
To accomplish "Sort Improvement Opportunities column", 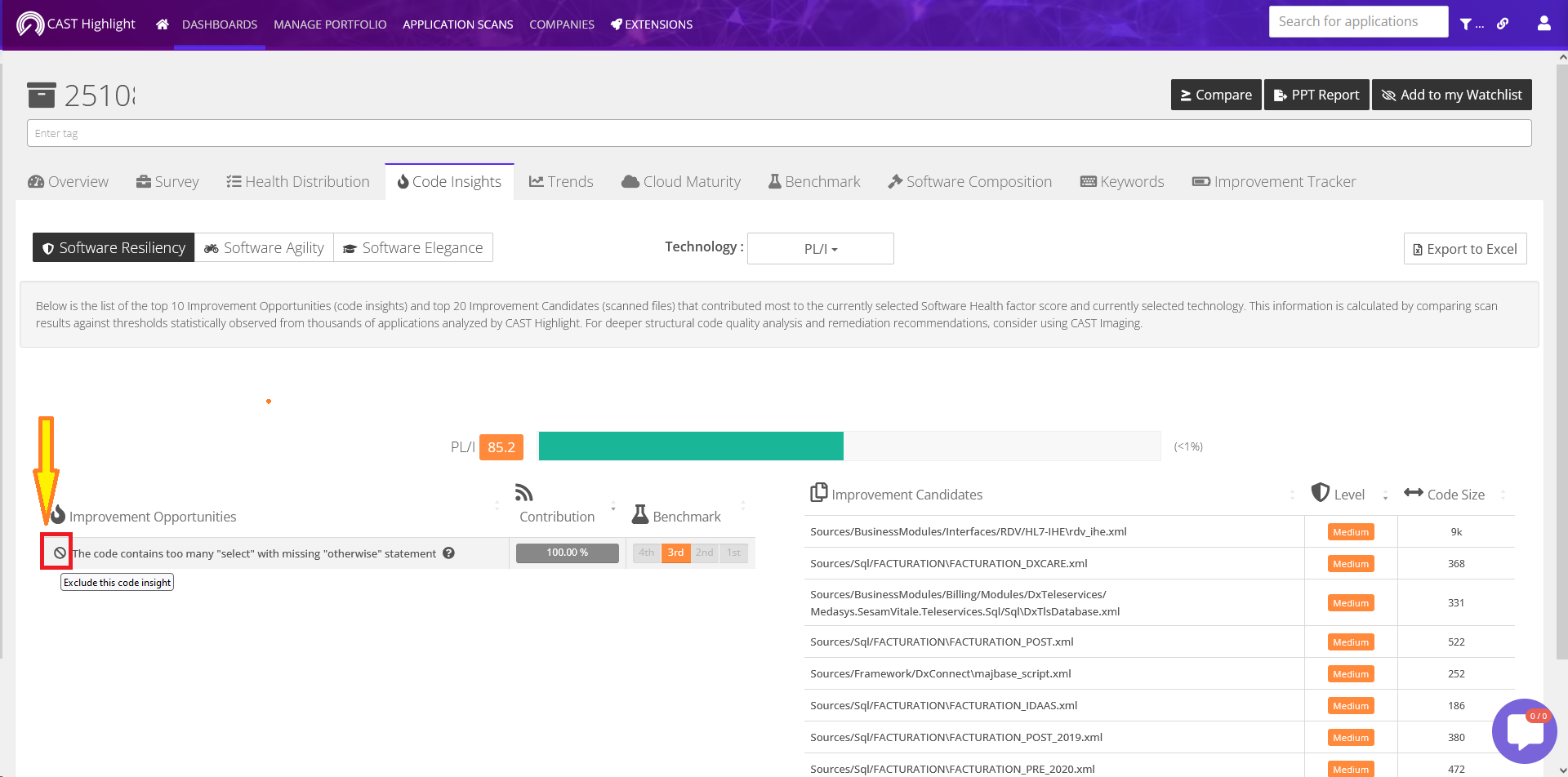I will click(497, 505).
